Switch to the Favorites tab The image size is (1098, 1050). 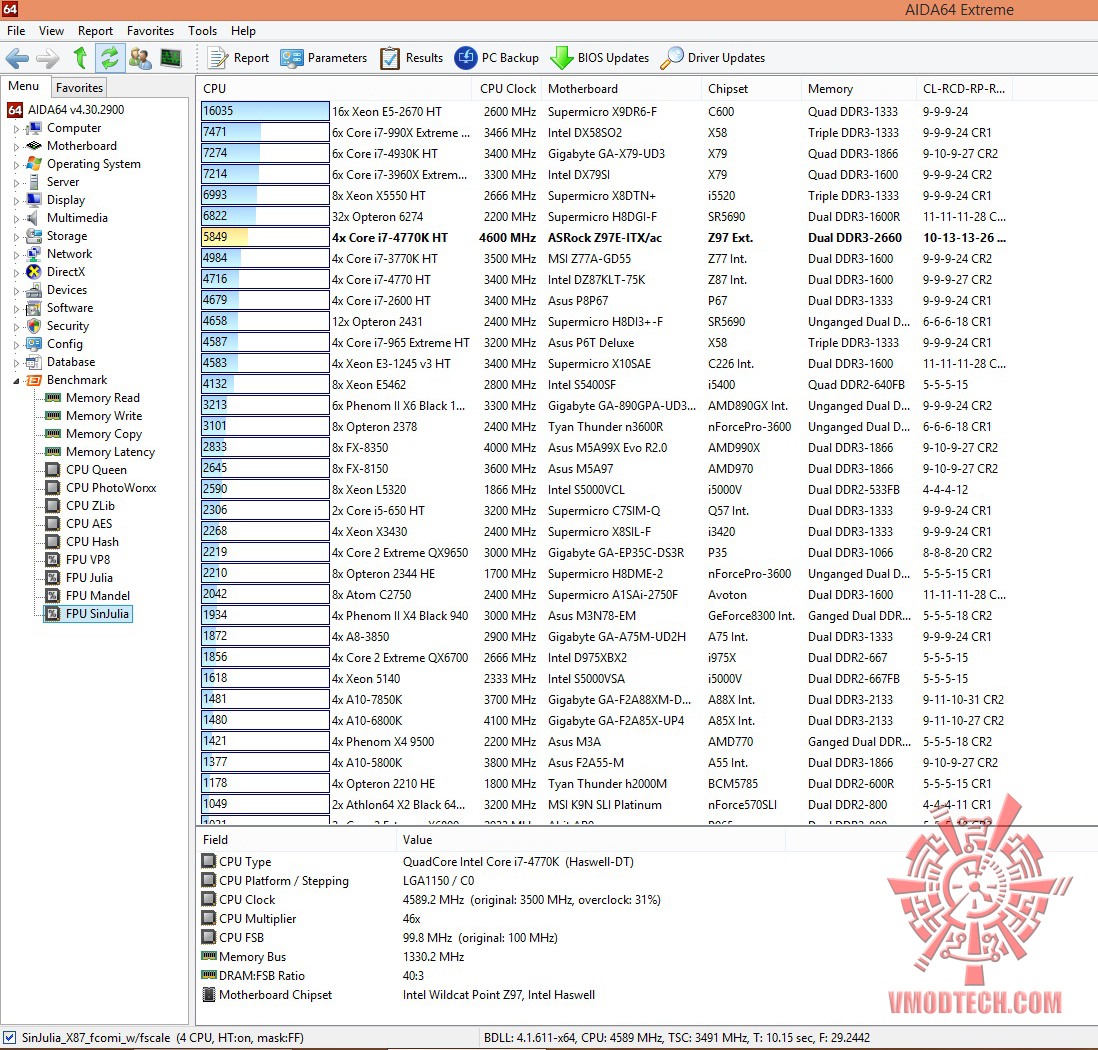[x=79, y=88]
